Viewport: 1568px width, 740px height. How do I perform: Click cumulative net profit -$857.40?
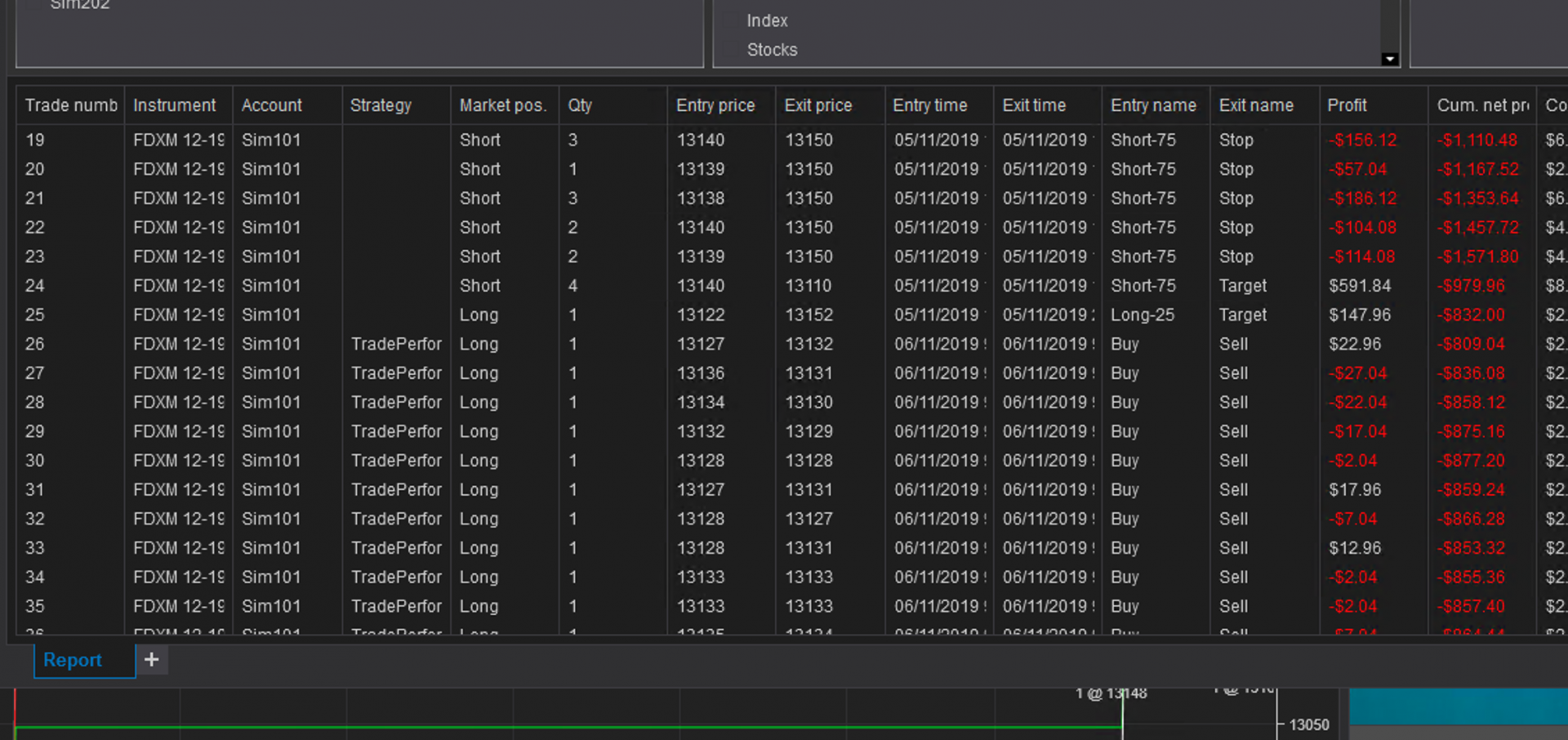coord(1471,607)
